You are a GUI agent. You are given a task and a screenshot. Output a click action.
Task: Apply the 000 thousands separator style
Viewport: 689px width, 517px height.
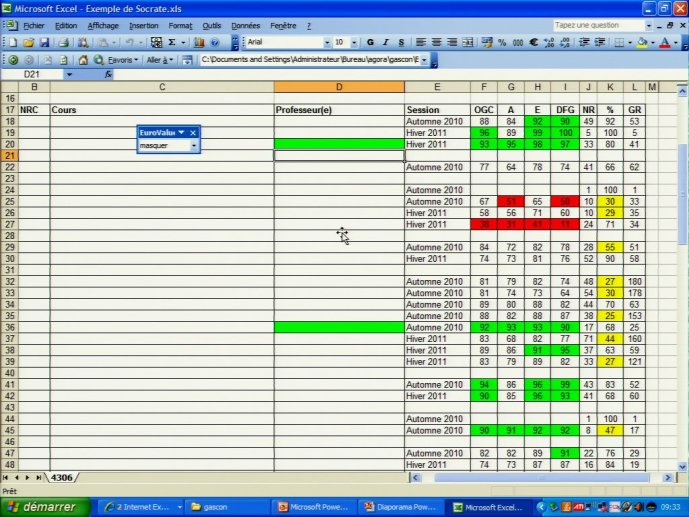coord(518,43)
